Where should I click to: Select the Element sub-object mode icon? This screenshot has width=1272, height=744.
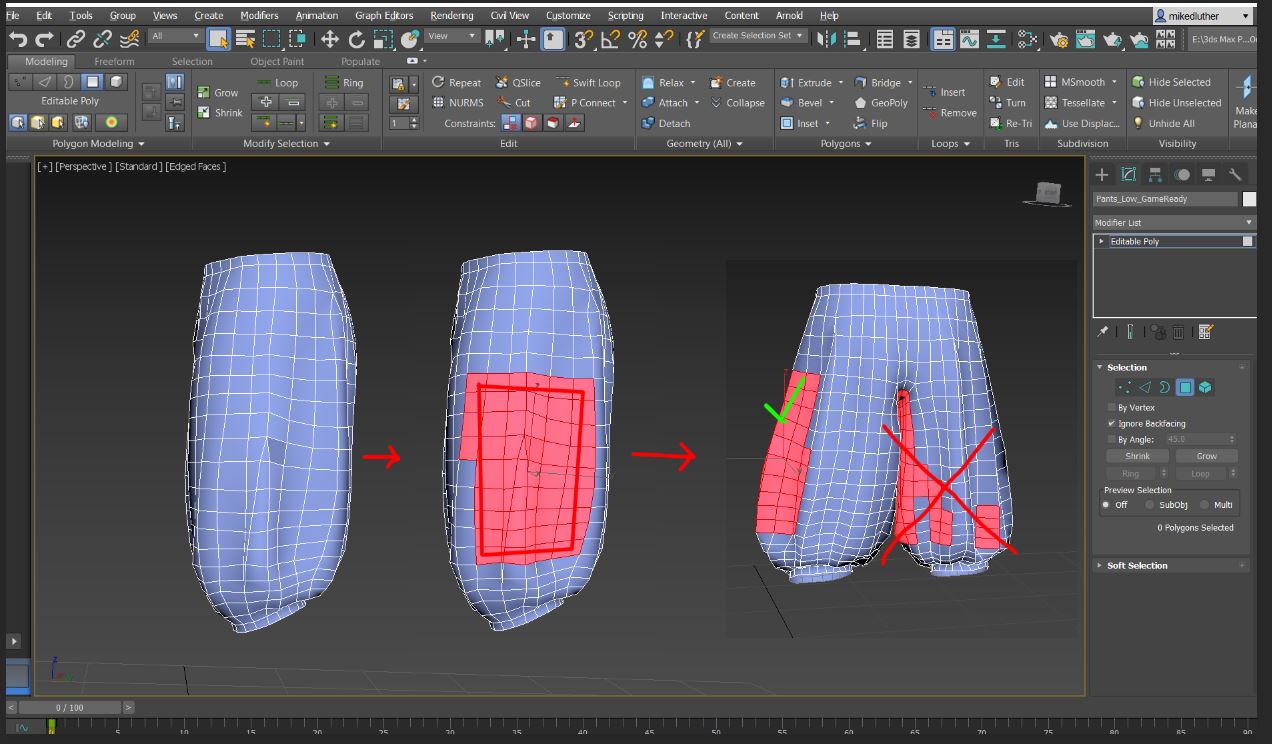(1204, 387)
